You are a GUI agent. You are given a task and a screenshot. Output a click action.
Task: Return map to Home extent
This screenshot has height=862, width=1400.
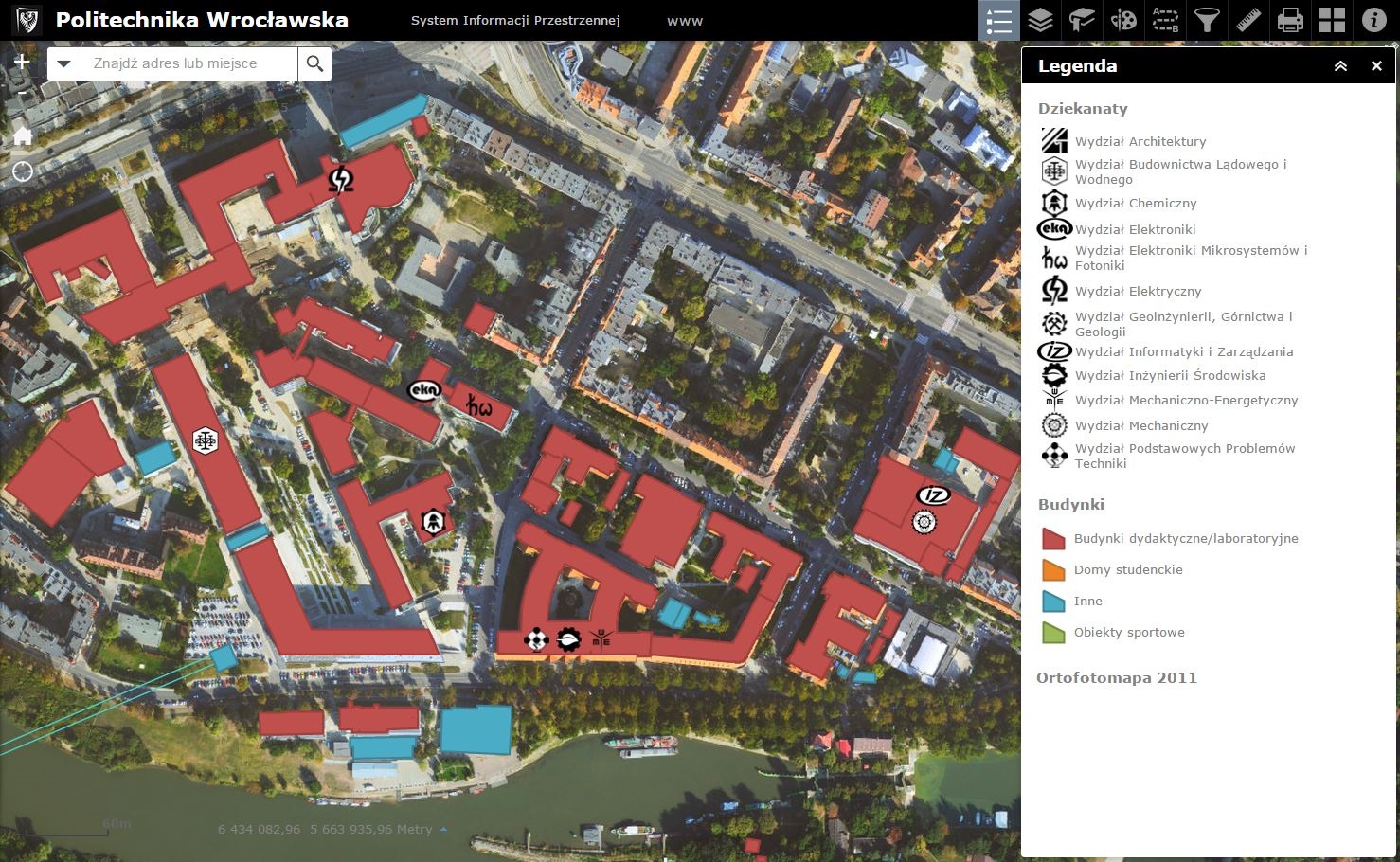pyautogui.click(x=23, y=135)
